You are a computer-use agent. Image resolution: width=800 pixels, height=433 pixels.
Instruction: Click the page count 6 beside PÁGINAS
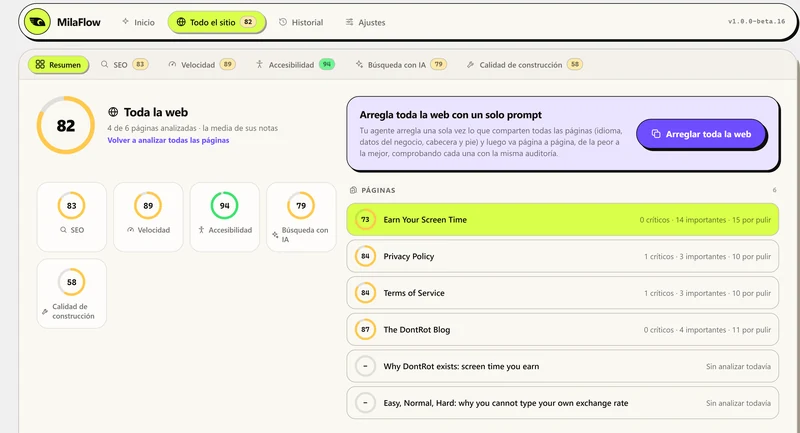click(x=774, y=190)
